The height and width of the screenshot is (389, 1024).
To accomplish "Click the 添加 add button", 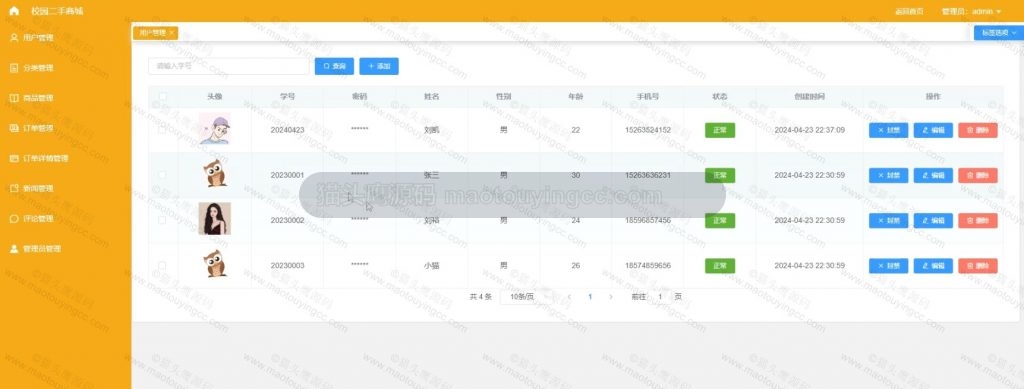I will click(x=379, y=66).
